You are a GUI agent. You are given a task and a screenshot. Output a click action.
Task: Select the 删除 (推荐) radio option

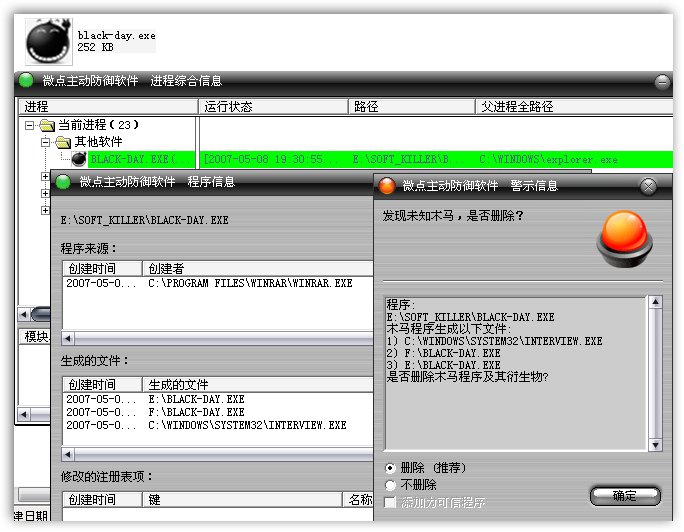click(x=390, y=468)
